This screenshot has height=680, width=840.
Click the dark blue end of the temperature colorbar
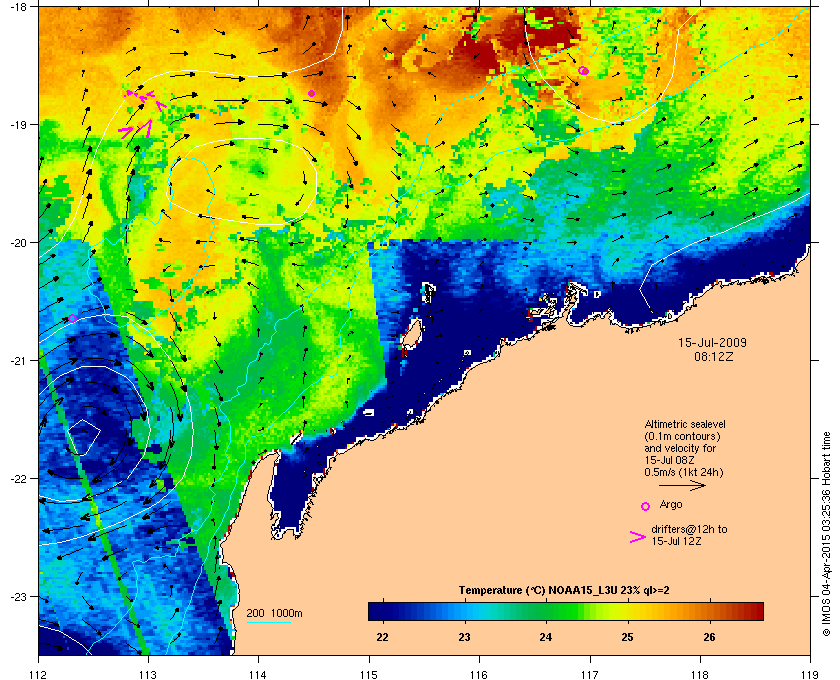(x=378, y=611)
